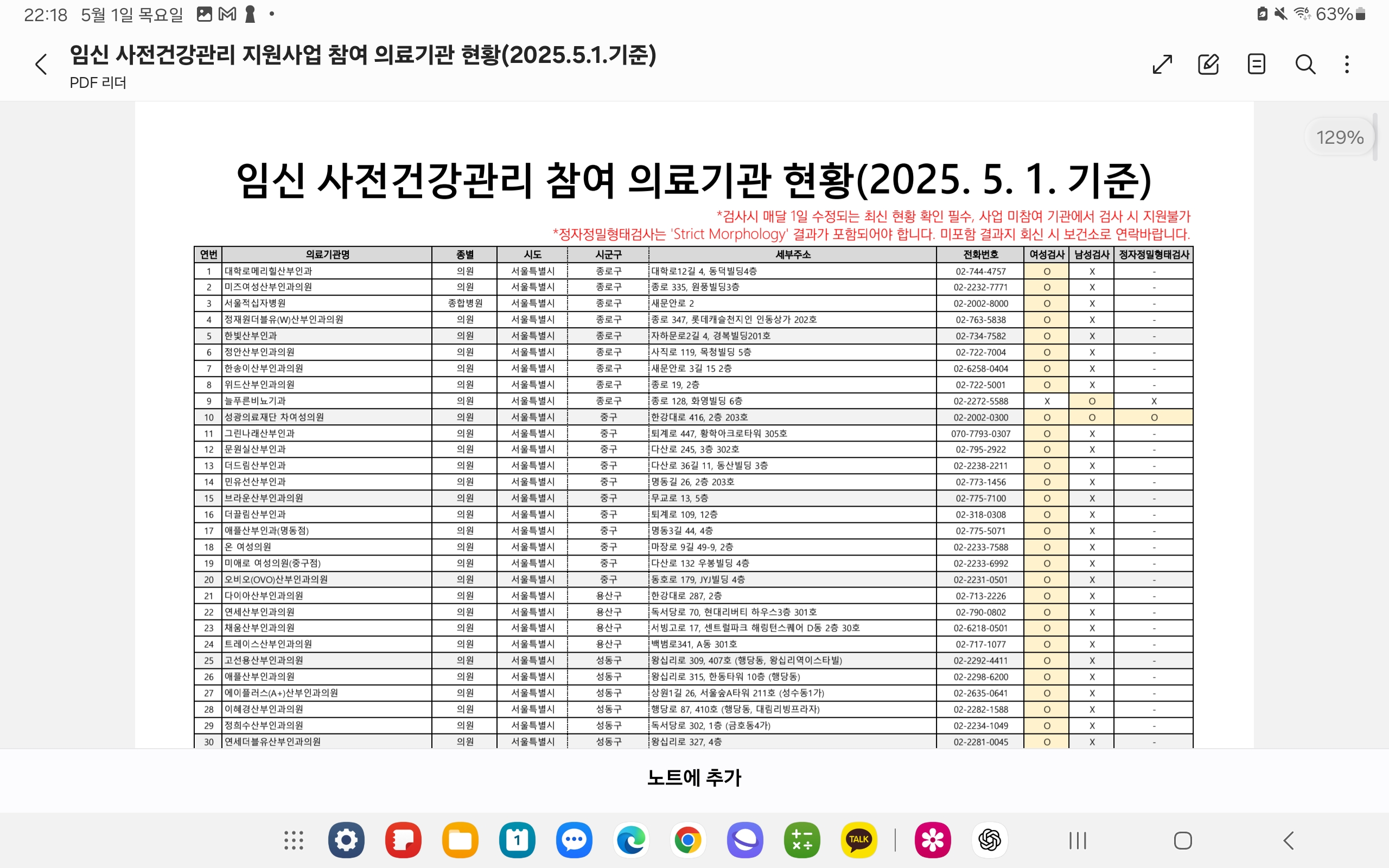Open the three-dot more options menu
1389x868 pixels.
pyautogui.click(x=1347, y=65)
